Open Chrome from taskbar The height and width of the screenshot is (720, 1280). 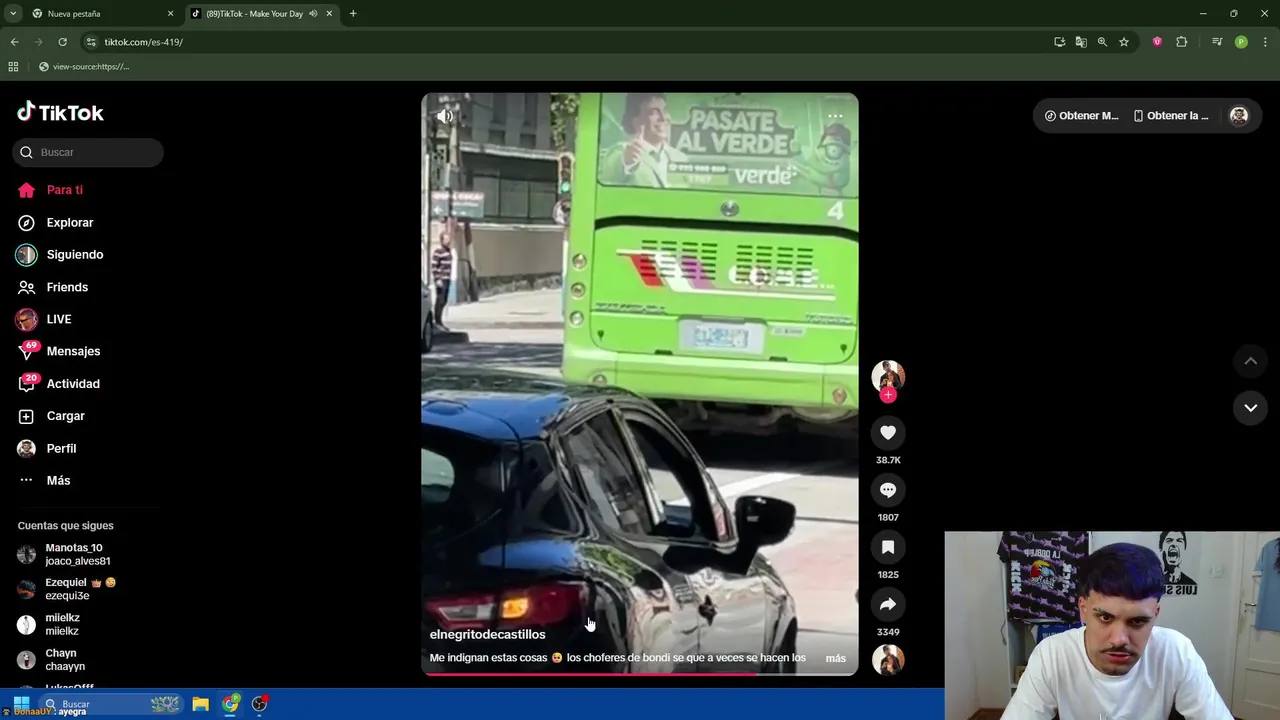click(231, 704)
